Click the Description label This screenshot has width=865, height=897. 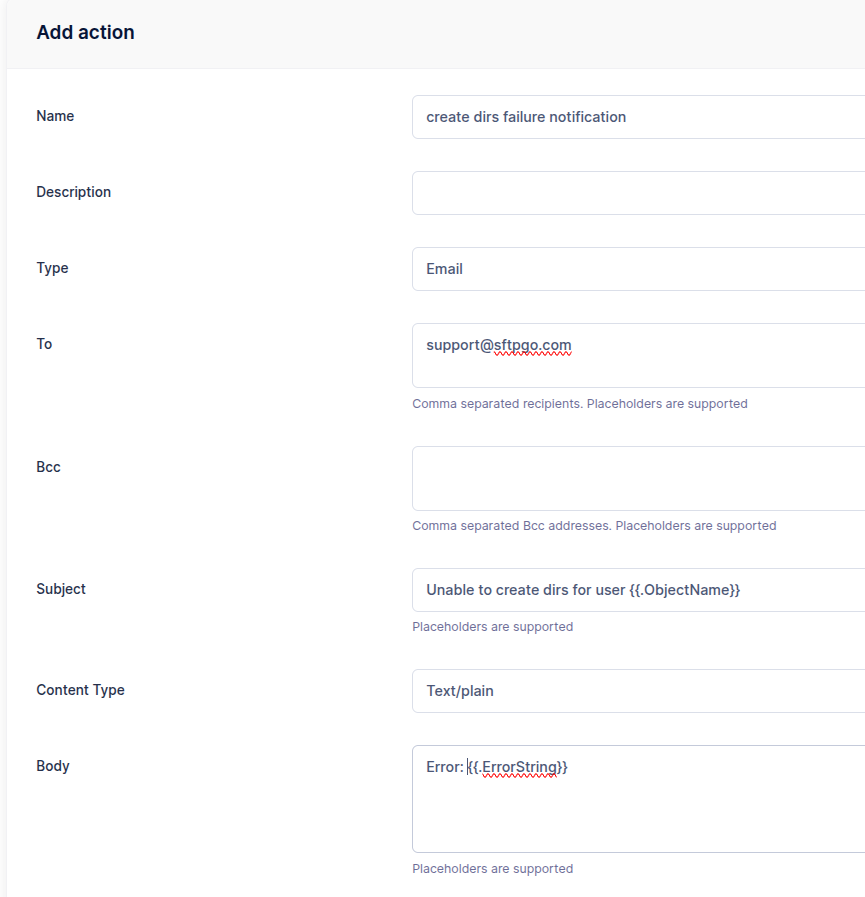(x=73, y=192)
